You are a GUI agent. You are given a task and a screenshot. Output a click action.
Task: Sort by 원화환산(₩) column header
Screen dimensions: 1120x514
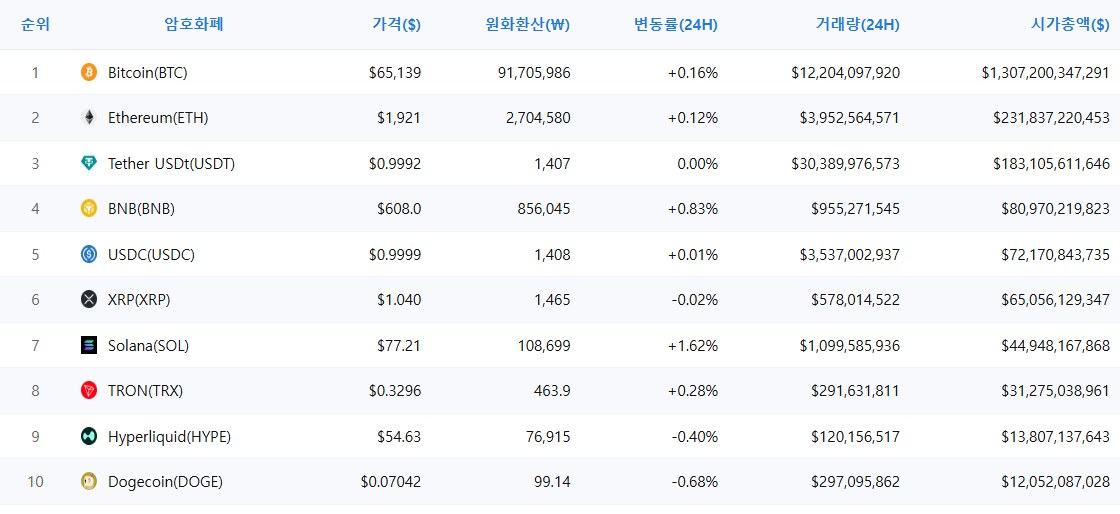tap(527, 25)
